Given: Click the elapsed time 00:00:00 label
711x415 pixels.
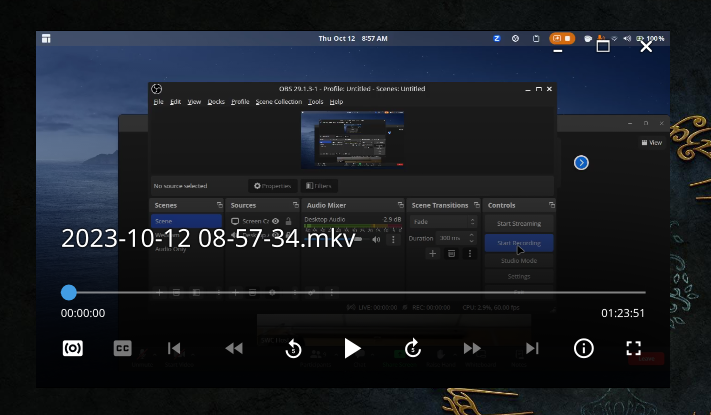Looking at the screenshot, I should (x=83, y=313).
